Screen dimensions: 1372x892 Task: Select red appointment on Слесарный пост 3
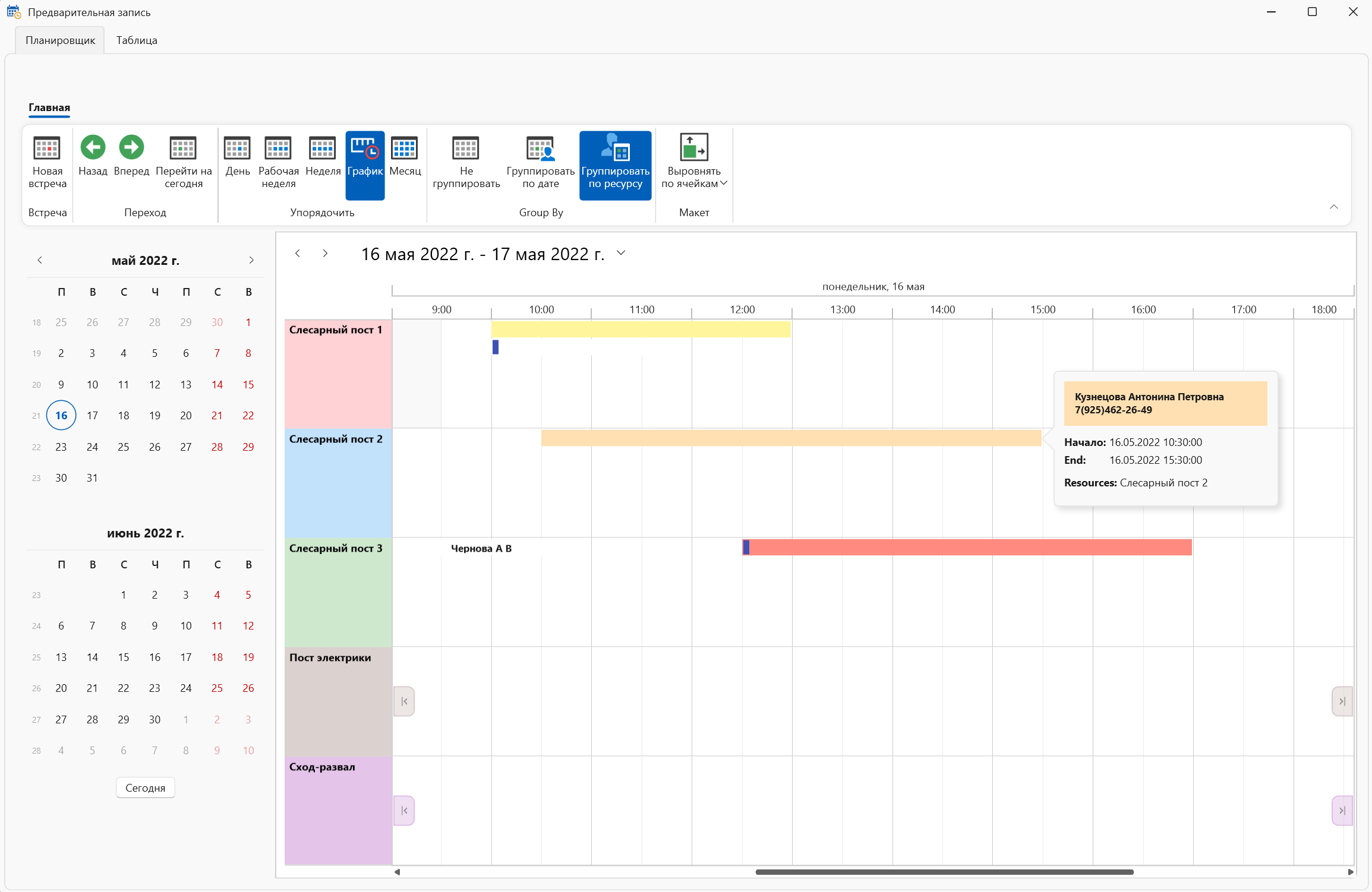(967, 548)
